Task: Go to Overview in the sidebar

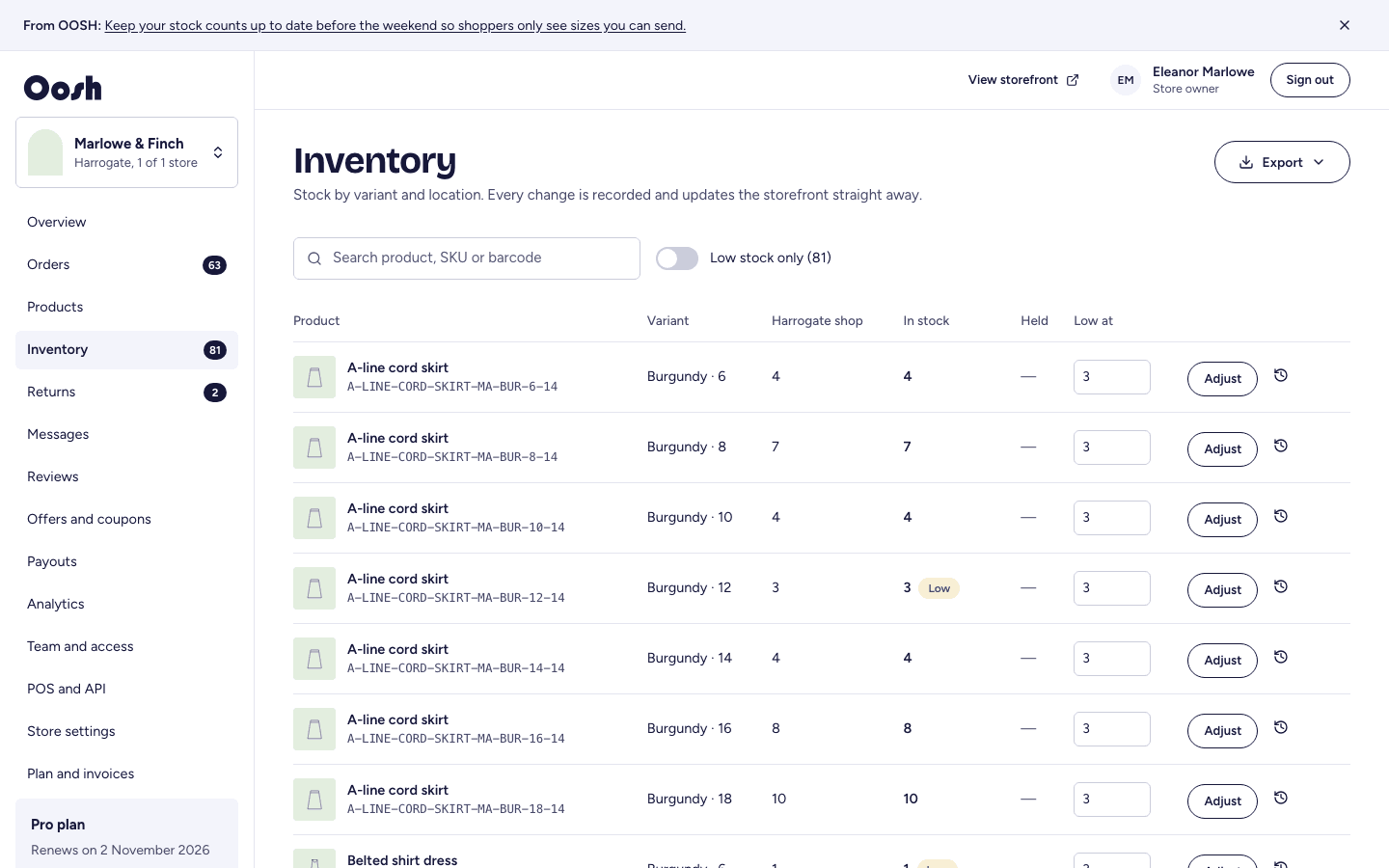Action: [x=126, y=222]
